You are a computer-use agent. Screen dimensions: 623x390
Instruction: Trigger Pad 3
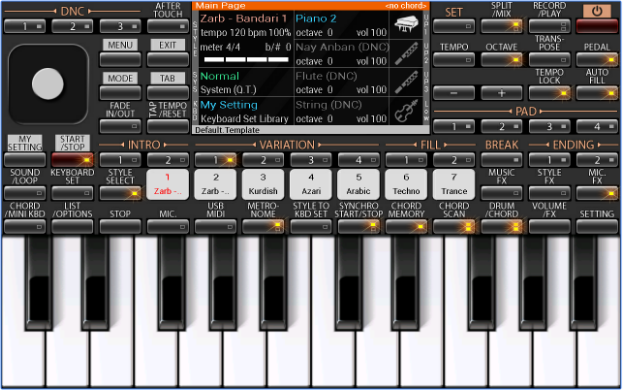[549, 127]
